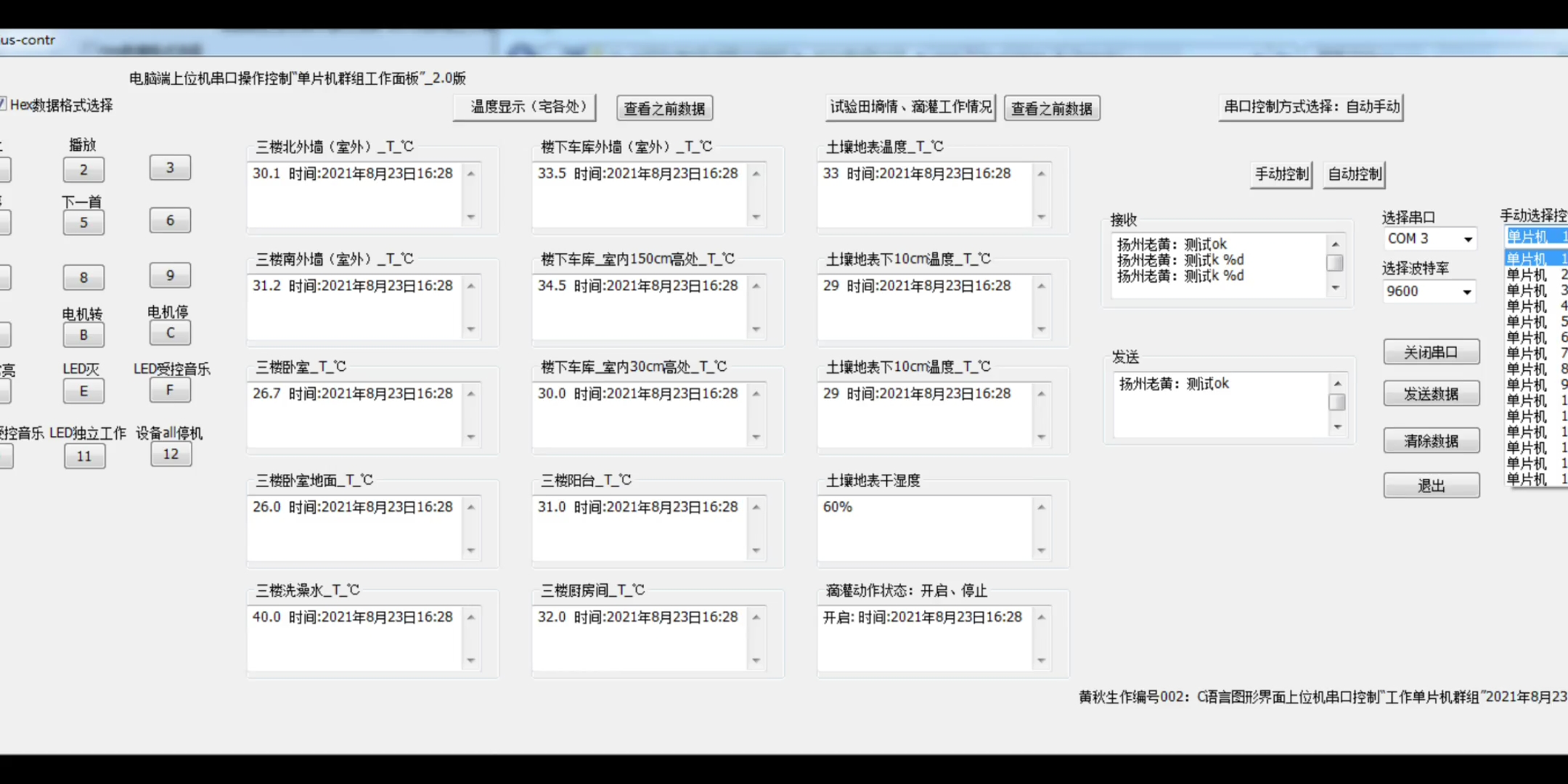Click the 发送数据 button
Screen dimensions: 1568x784
point(1431,394)
